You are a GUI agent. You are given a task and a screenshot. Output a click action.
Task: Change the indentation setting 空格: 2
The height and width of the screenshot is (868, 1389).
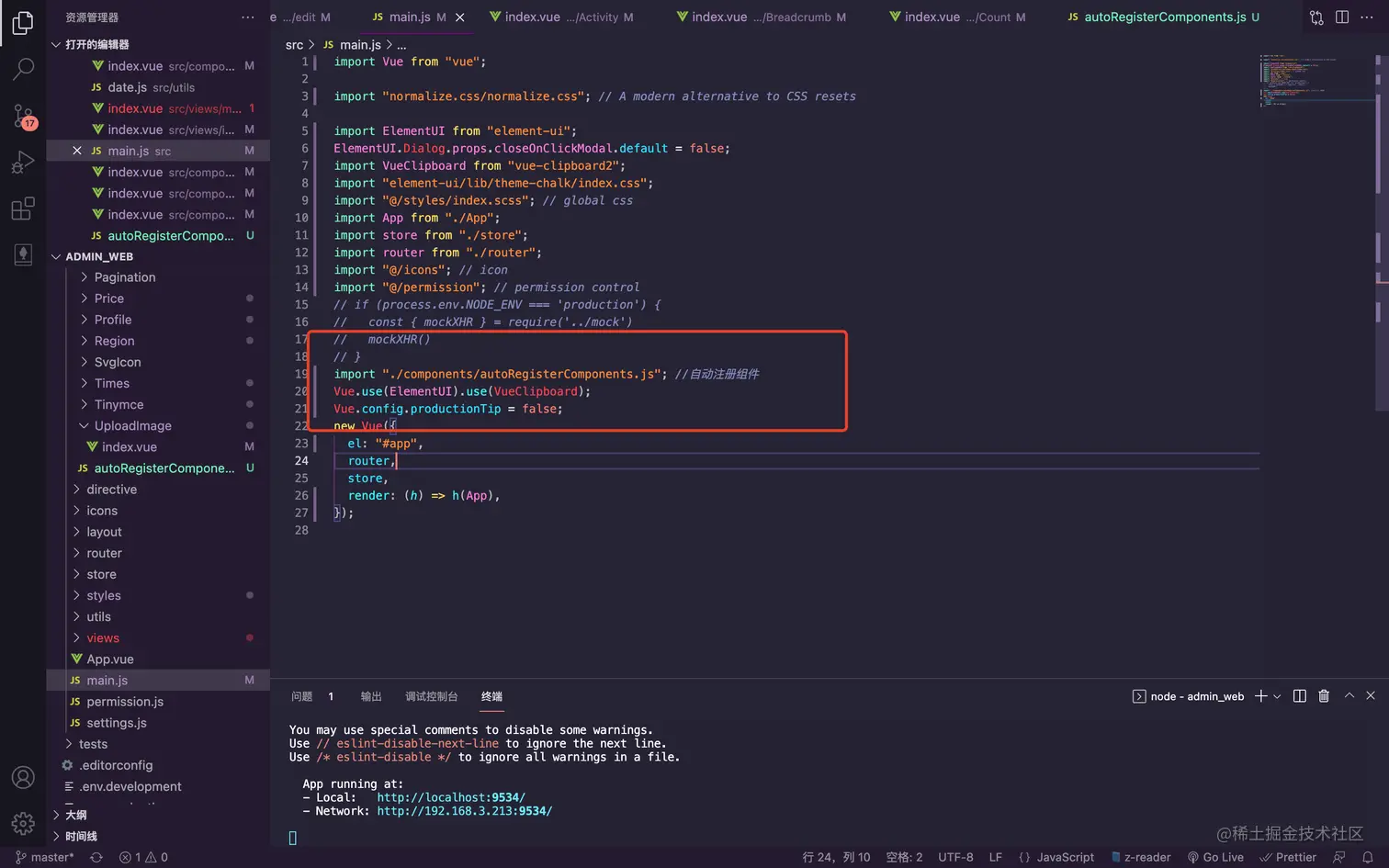(904, 857)
